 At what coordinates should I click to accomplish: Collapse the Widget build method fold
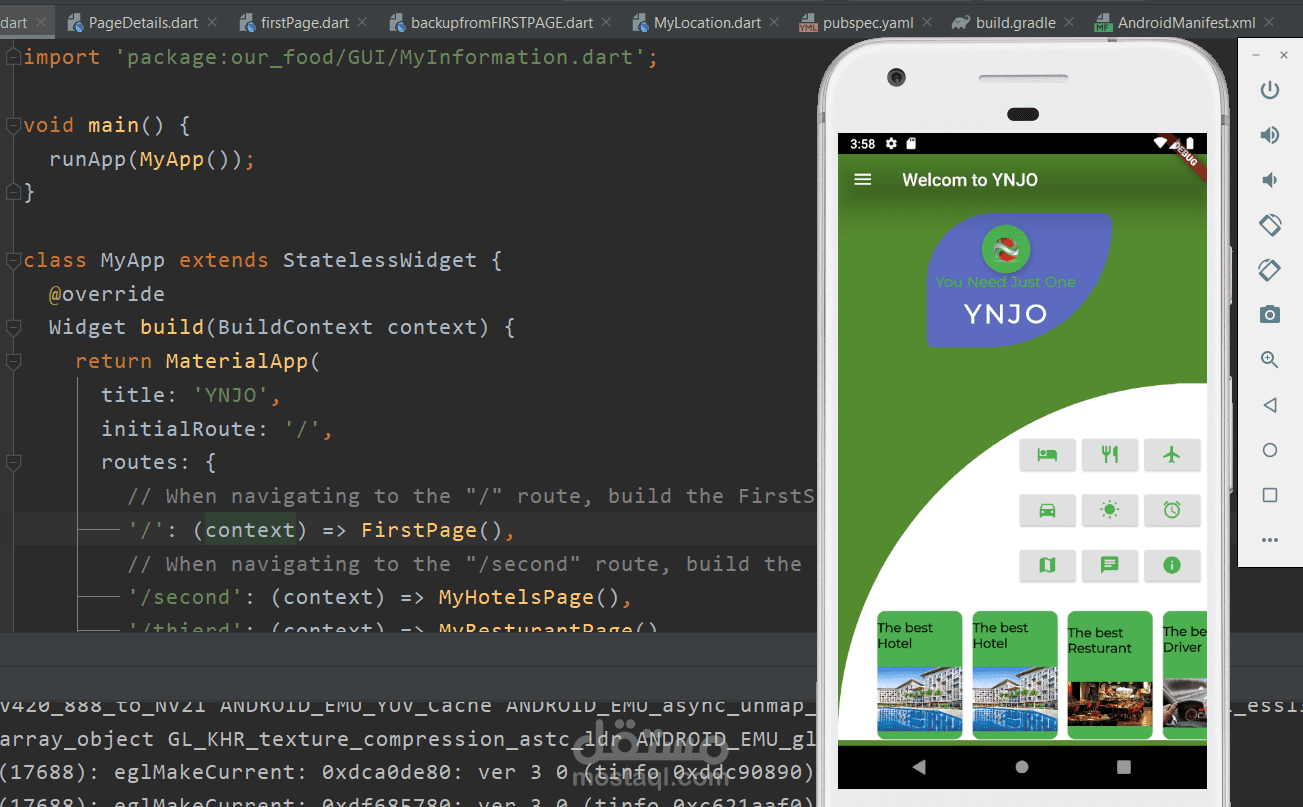pos(13,328)
